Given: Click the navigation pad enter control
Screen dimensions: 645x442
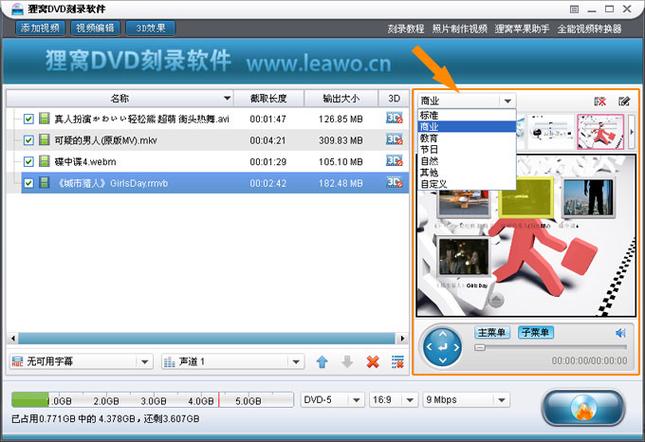Looking at the screenshot, I should tap(443, 347).
